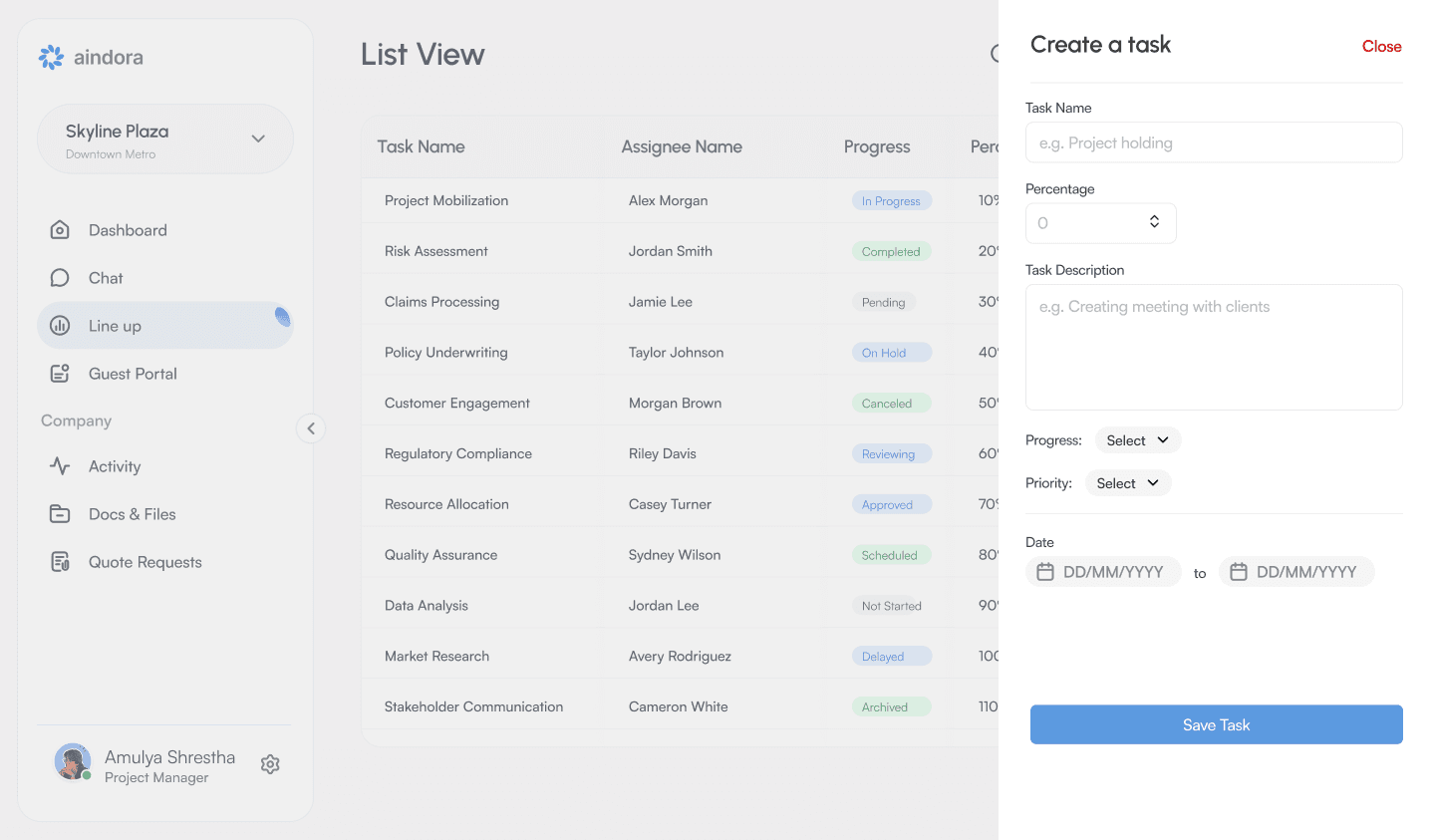Click assignee Avery Rodriguez
The height and width of the screenshot is (840, 1435).
[x=680, y=657]
